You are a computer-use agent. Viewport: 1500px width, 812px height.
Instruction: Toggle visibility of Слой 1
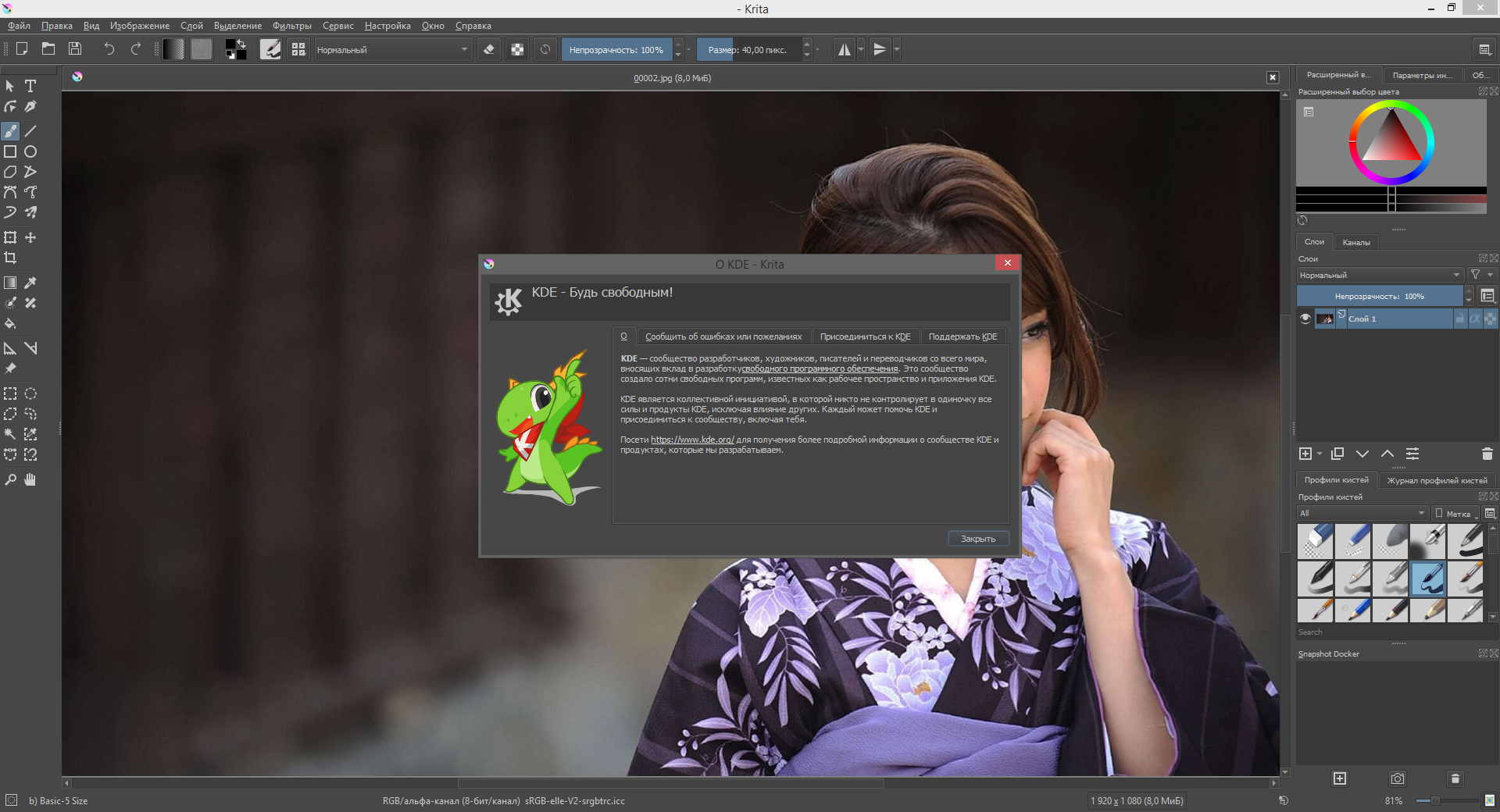(1305, 319)
